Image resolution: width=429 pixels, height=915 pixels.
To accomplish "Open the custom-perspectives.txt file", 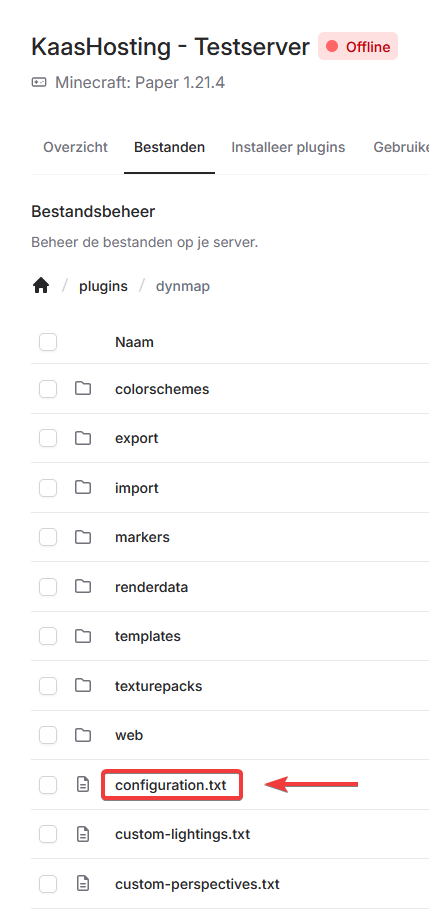I will pyautogui.click(x=197, y=884).
